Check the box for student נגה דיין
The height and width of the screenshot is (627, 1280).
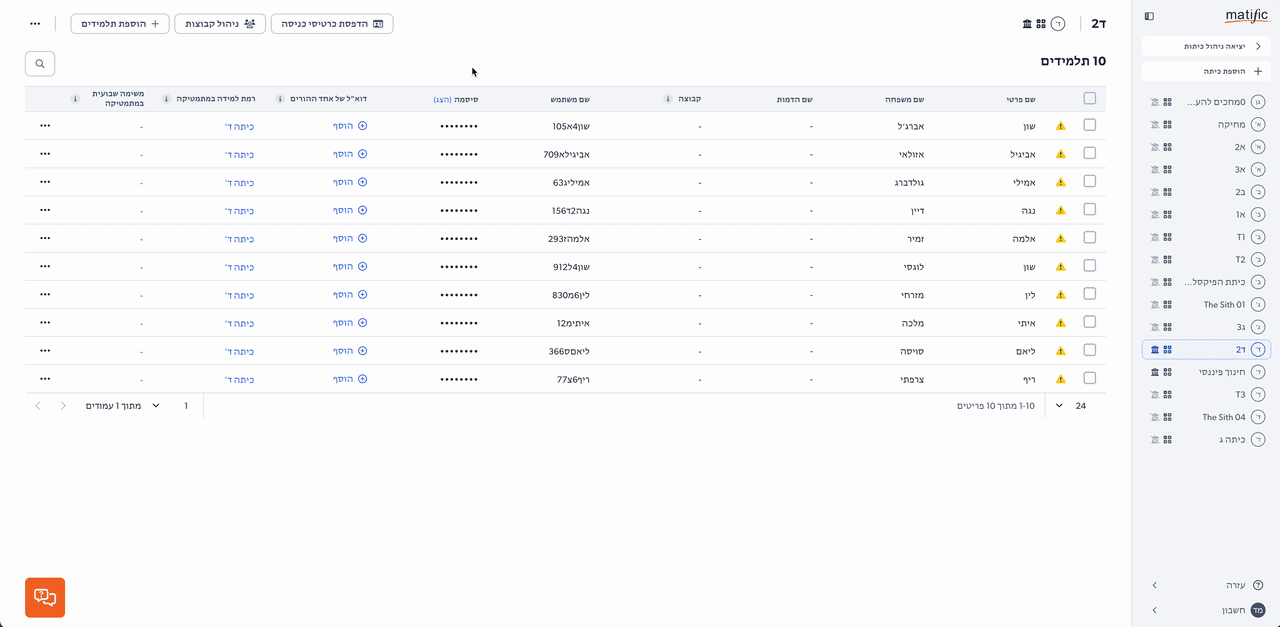click(x=1090, y=209)
